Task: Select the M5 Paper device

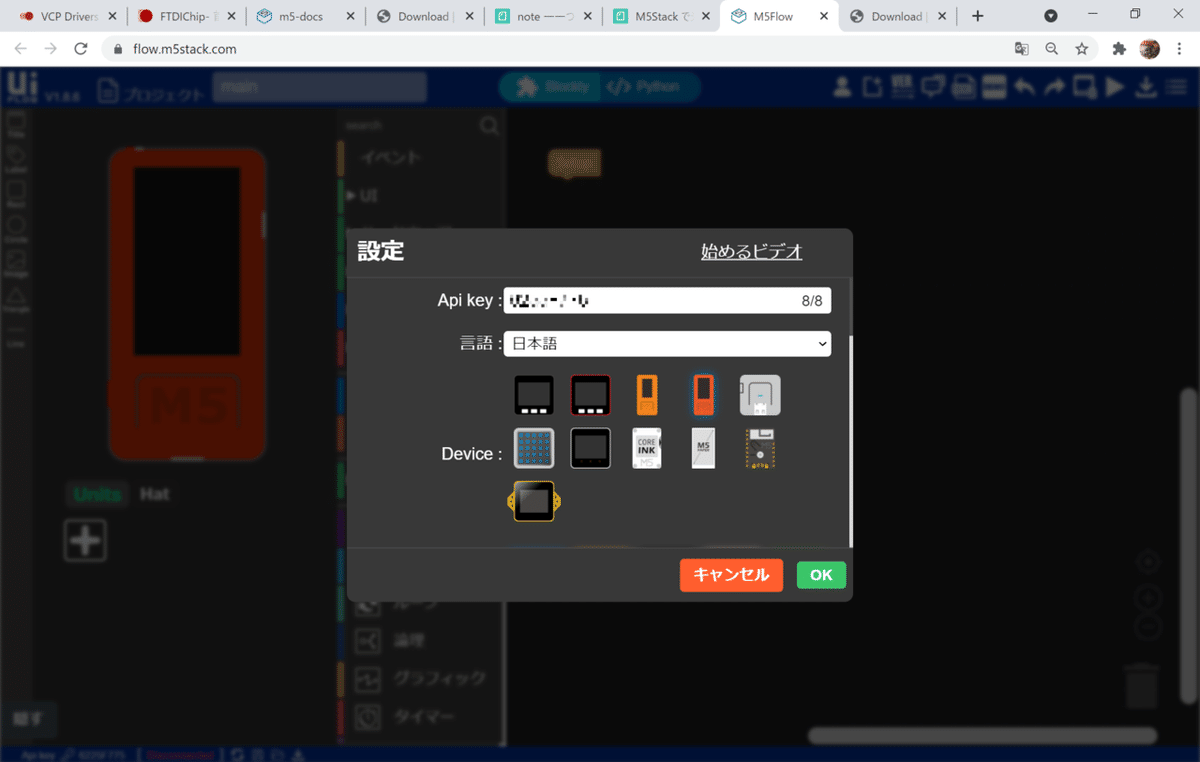Action: [x=703, y=448]
